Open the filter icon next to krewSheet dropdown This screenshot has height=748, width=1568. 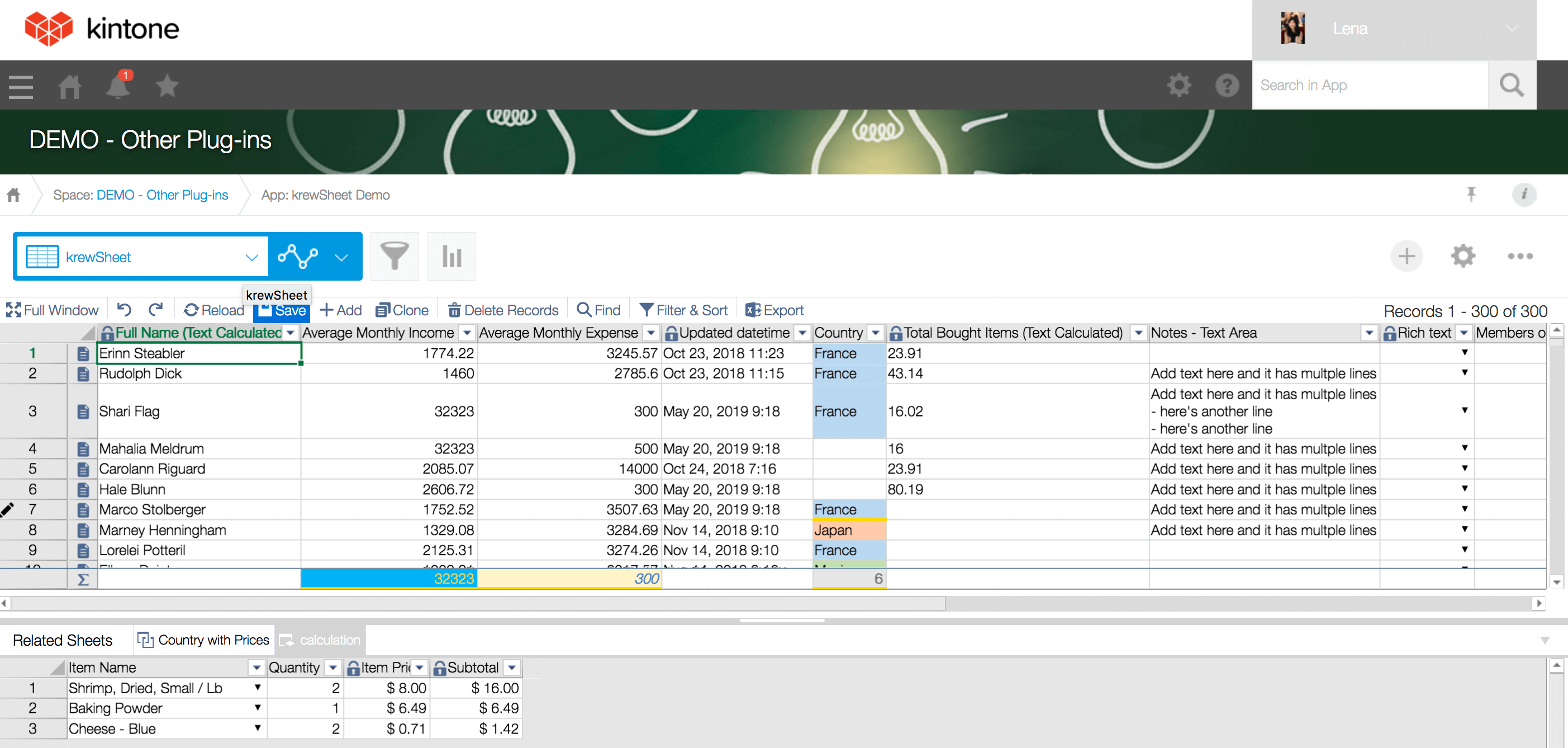click(395, 256)
